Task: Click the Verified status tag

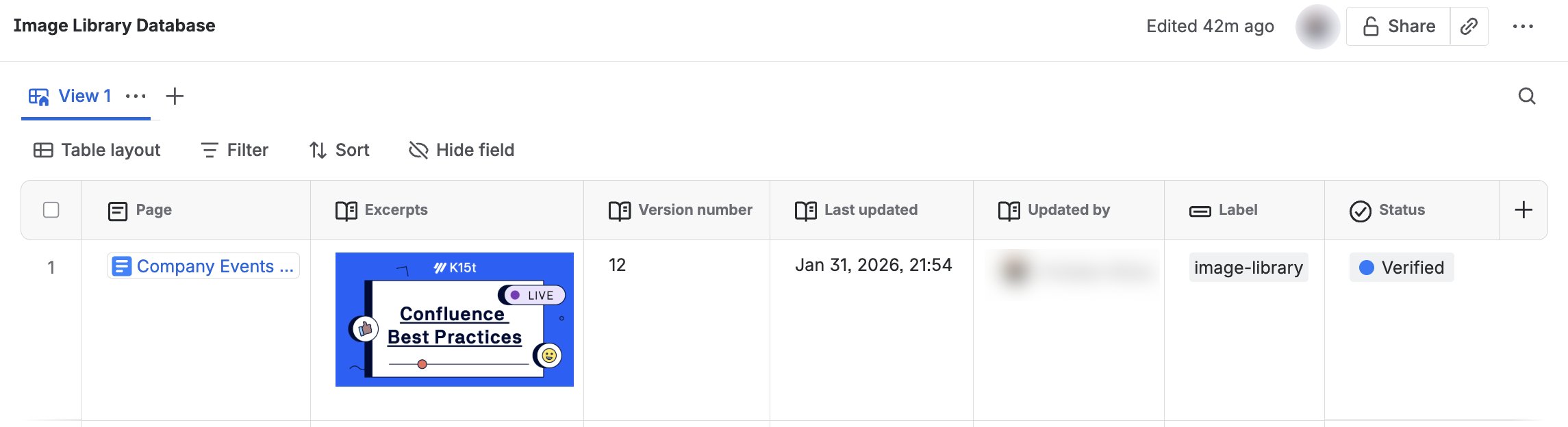Action: click(1402, 268)
